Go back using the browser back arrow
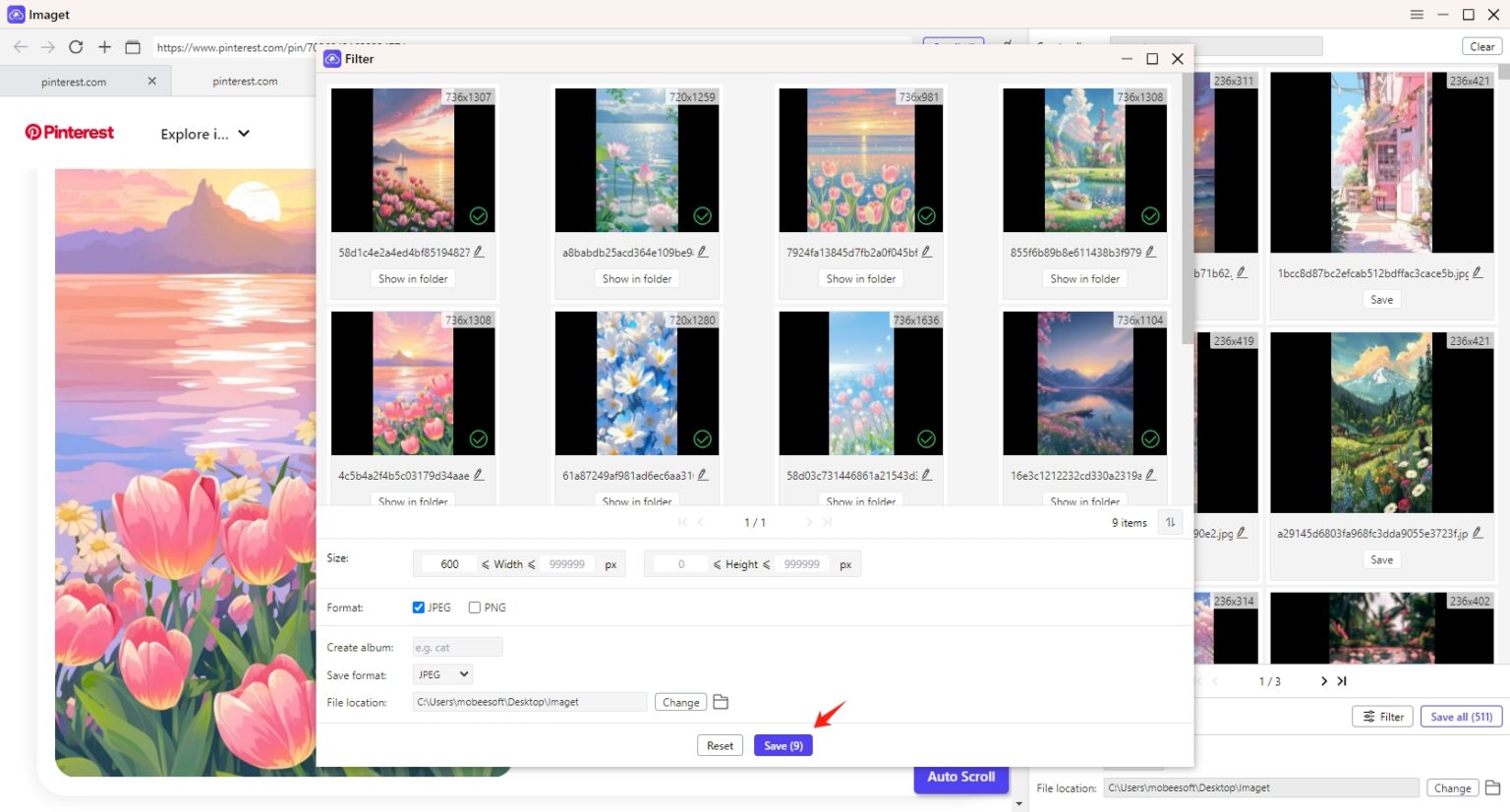Image resolution: width=1510 pixels, height=812 pixels. [20, 46]
